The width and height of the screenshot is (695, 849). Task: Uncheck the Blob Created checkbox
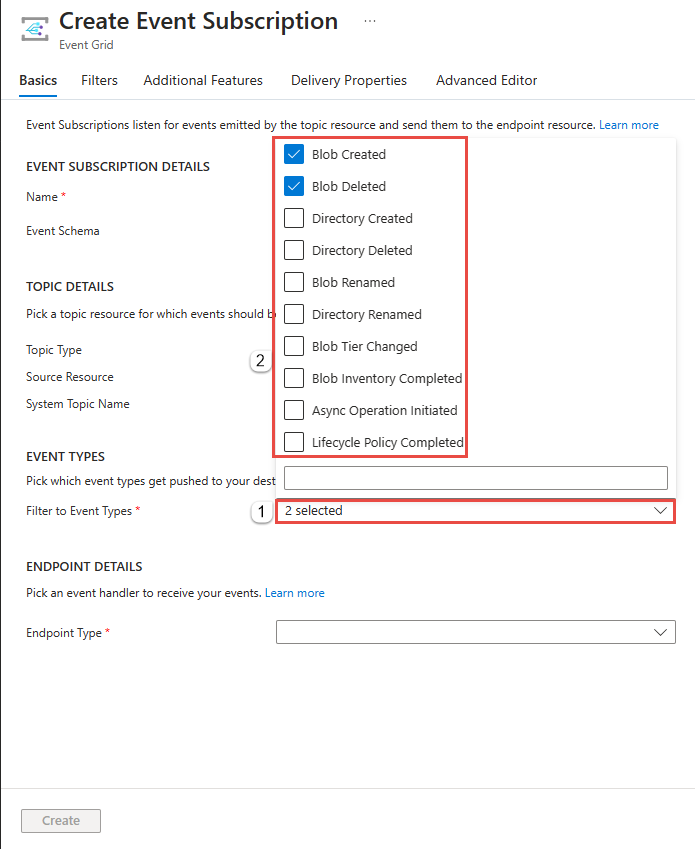pos(294,154)
